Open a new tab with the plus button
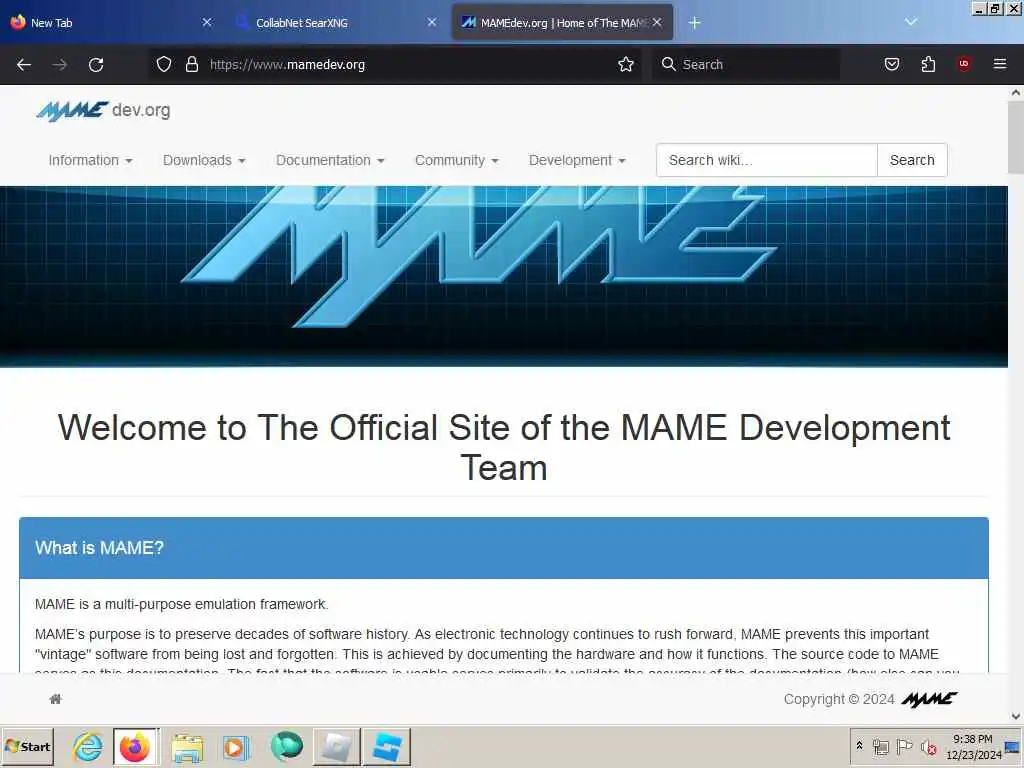The width and height of the screenshot is (1024, 768). point(694,23)
